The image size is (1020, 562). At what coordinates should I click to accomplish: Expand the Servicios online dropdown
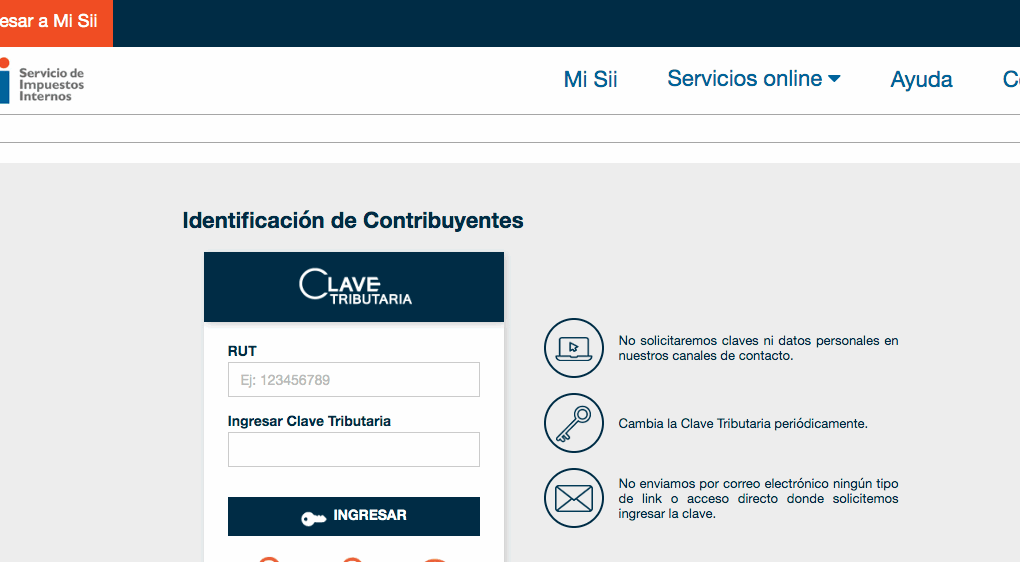753,79
